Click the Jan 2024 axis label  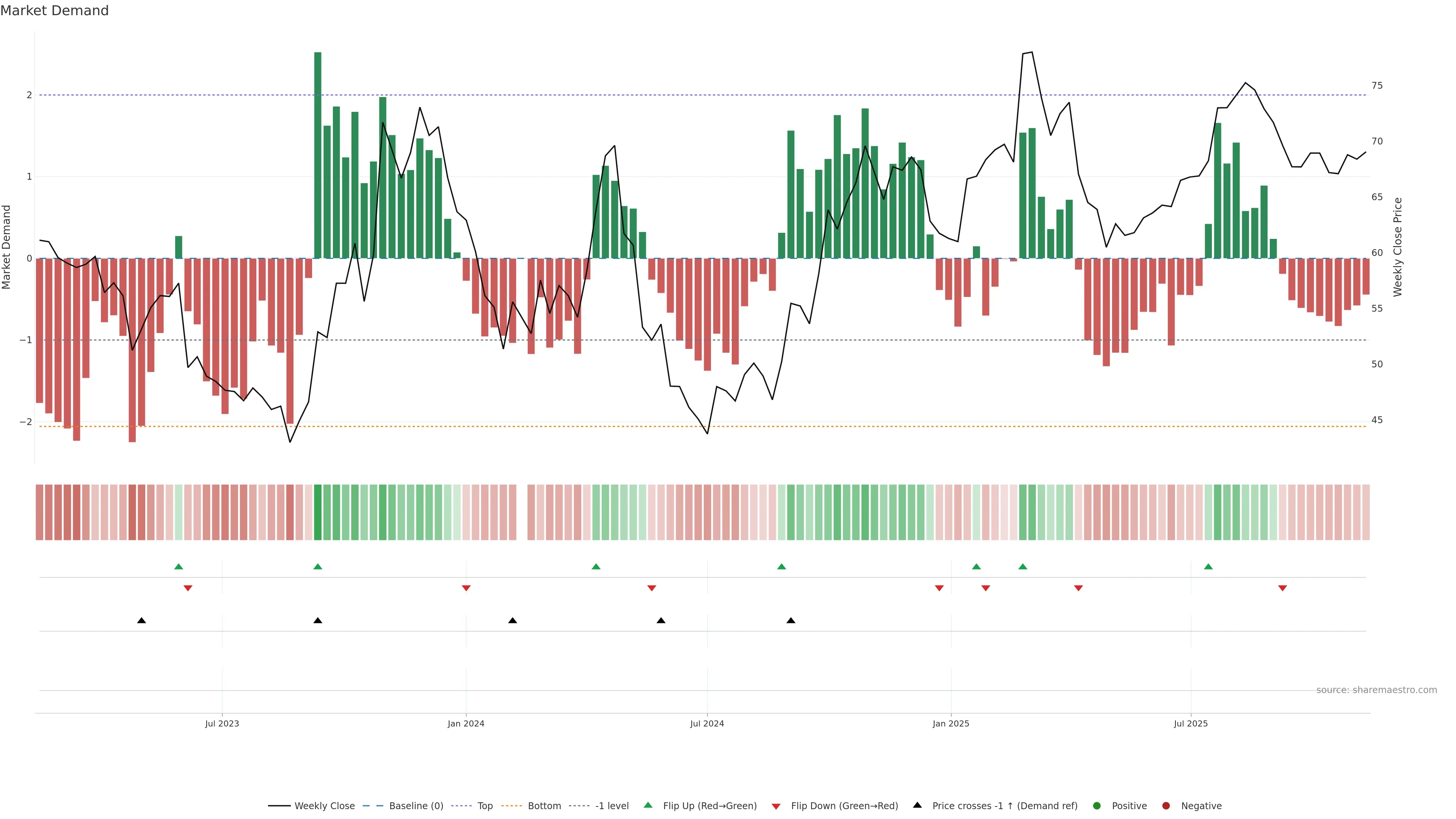[x=466, y=723]
